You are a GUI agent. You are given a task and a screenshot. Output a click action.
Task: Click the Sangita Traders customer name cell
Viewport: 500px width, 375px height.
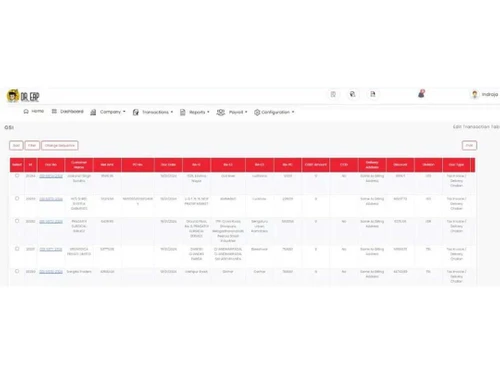click(79, 272)
